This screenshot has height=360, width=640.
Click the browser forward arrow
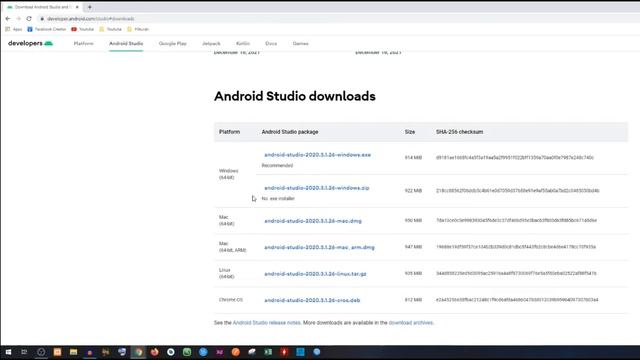[x=18, y=19]
